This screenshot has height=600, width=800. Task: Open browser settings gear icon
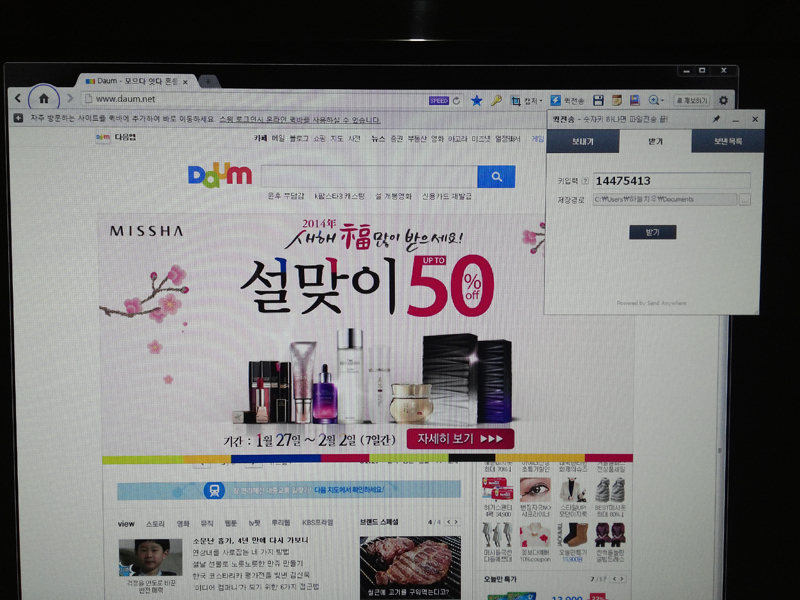pyautogui.click(x=723, y=100)
